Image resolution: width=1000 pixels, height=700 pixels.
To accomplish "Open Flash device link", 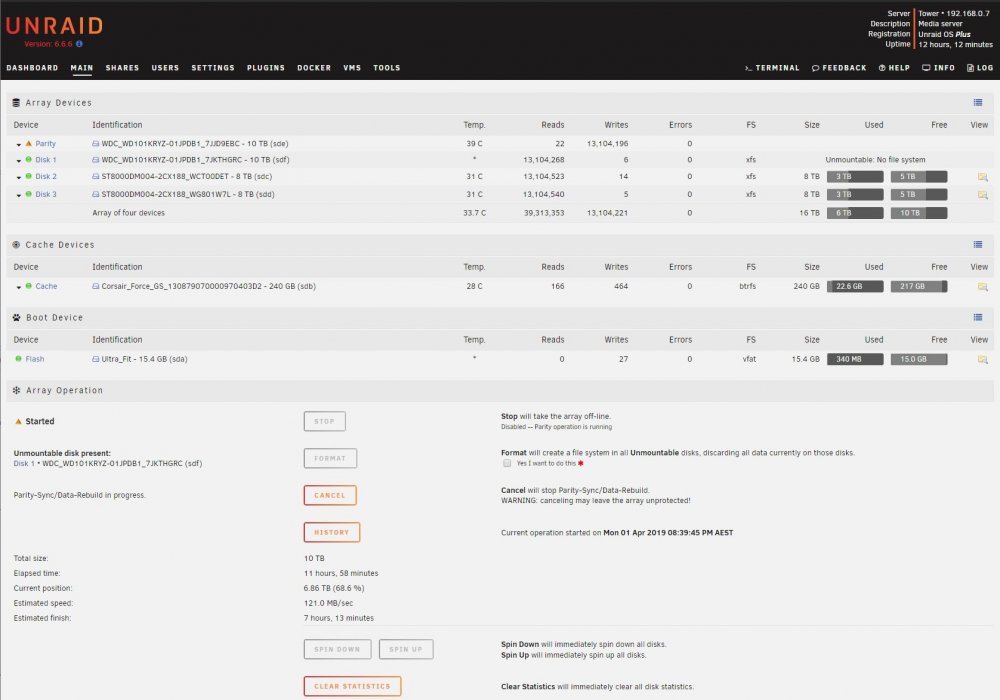I will (35, 359).
